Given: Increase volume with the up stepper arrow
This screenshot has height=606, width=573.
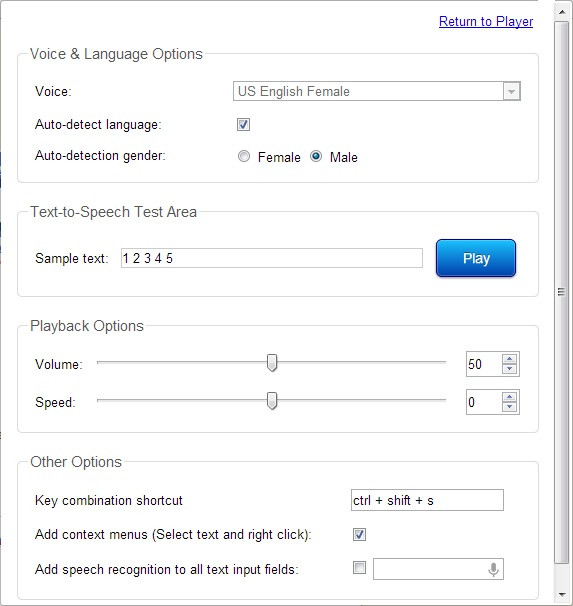Looking at the screenshot, I should [x=509, y=359].
